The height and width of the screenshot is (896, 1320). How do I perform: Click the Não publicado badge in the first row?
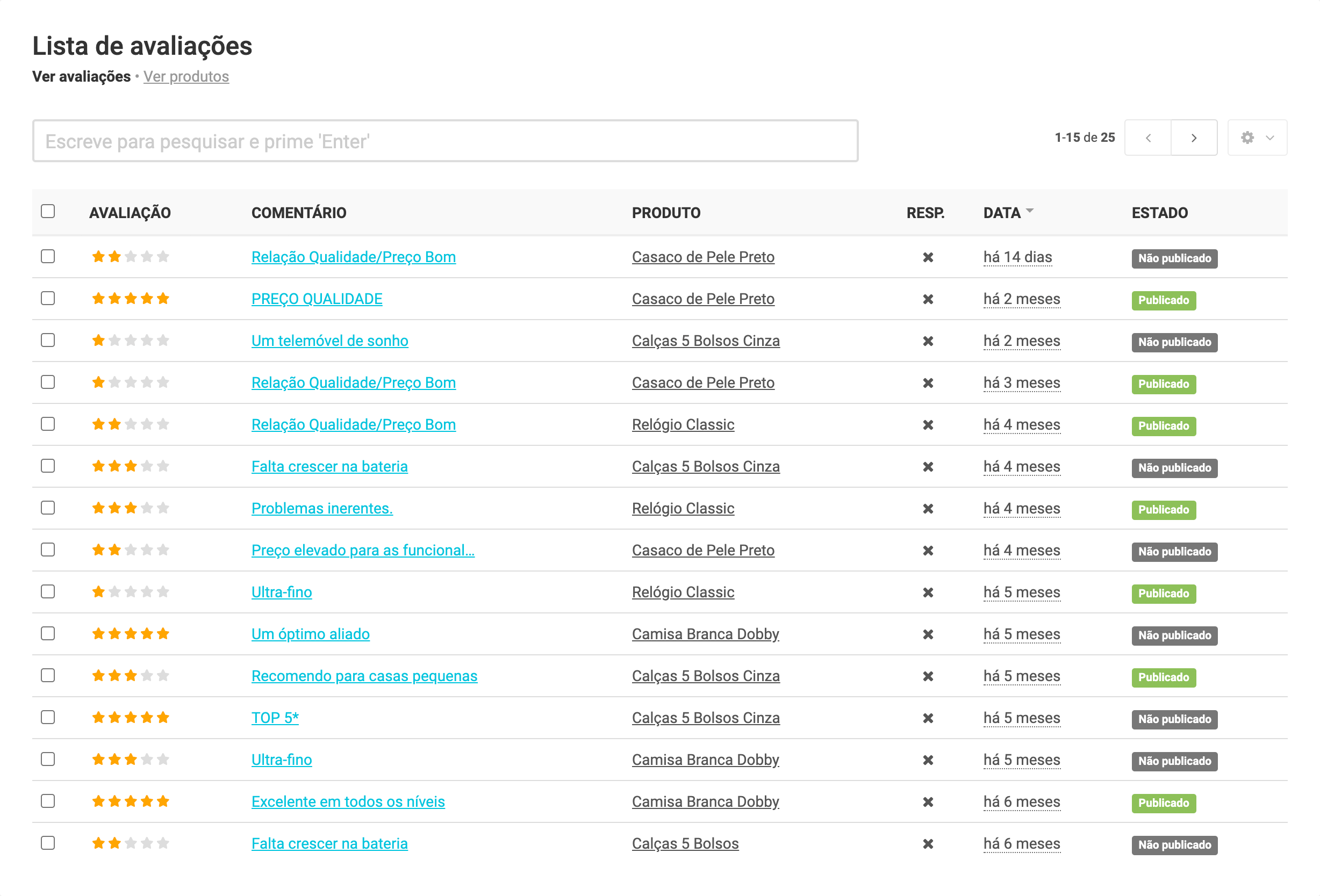(1173, 258)
